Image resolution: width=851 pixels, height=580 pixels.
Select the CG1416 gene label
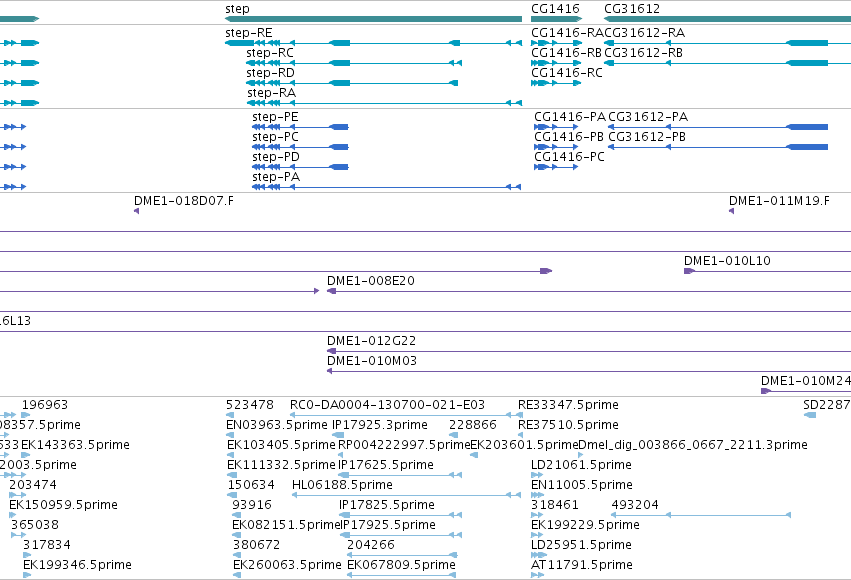pos(555,9)
